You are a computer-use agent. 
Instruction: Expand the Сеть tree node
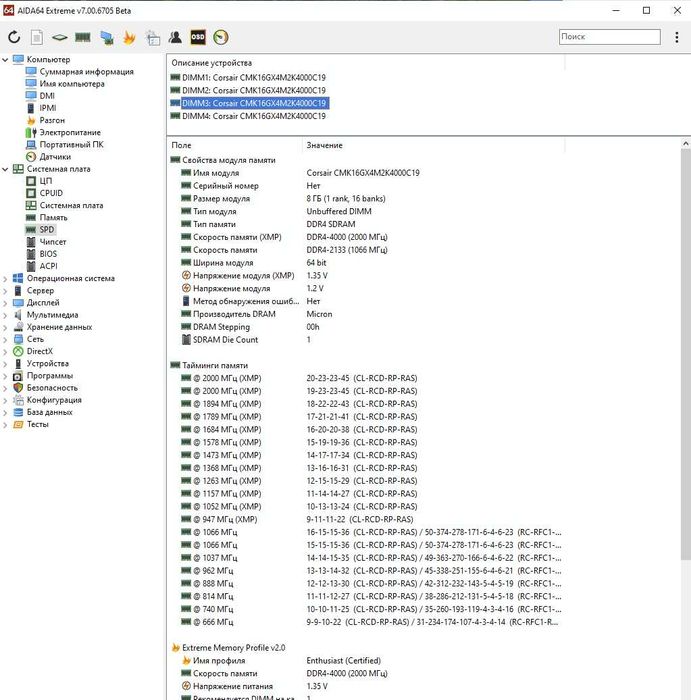click(5, 339)
